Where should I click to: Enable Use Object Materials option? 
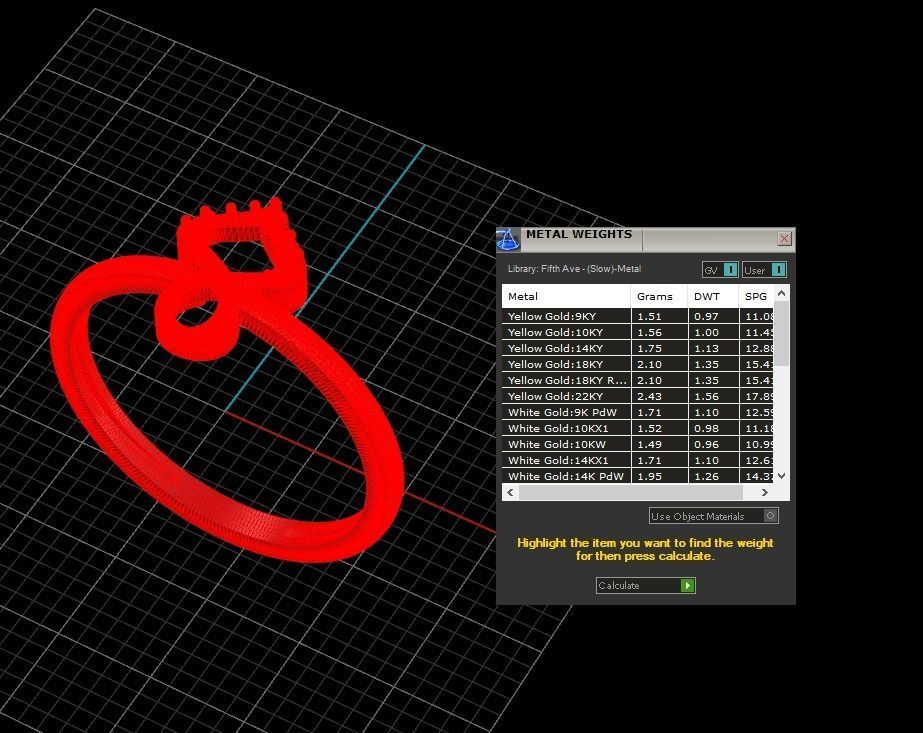(713, 516)
